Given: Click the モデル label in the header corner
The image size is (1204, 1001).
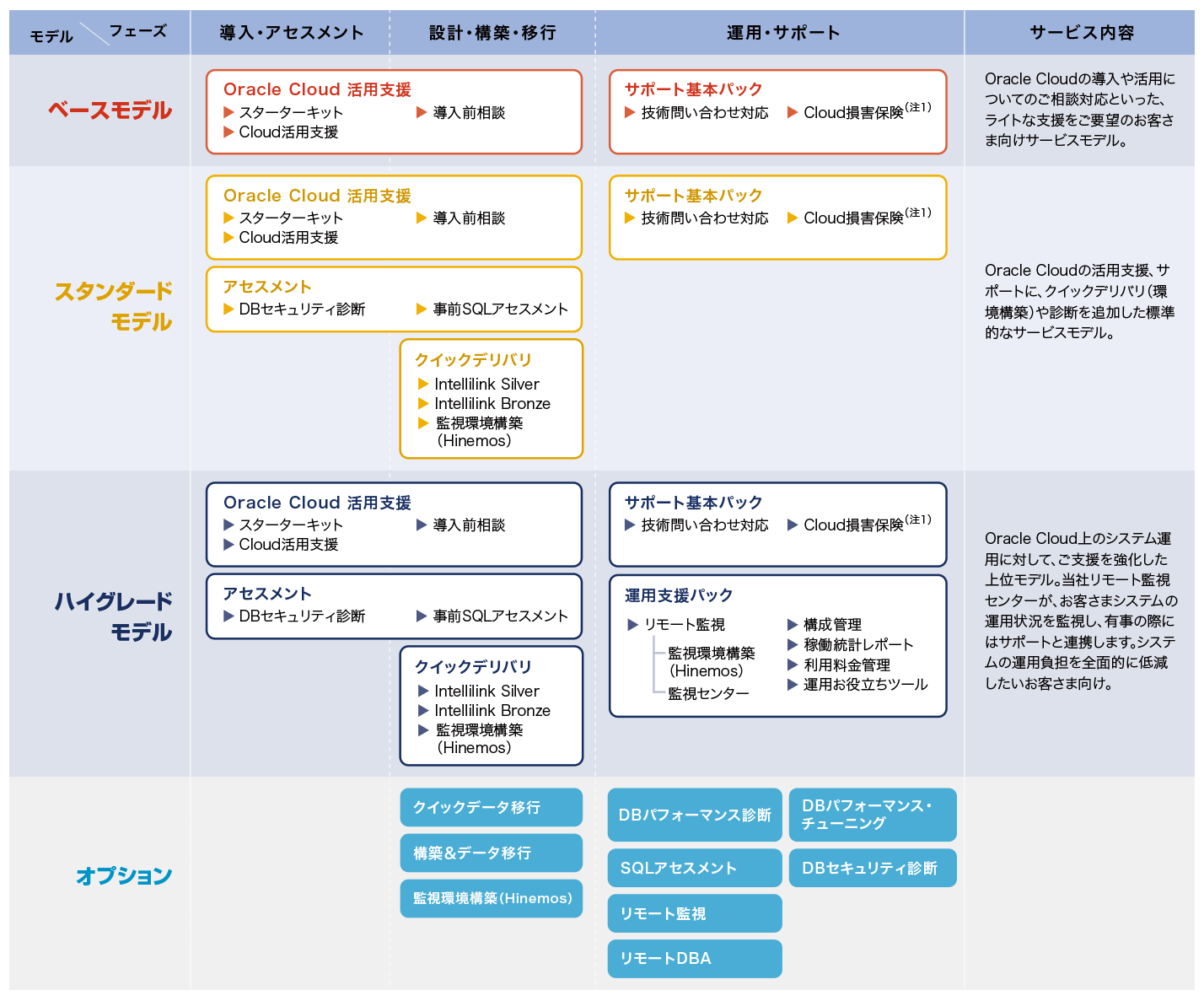Looking at the screenshot, I should pos(51,36).
